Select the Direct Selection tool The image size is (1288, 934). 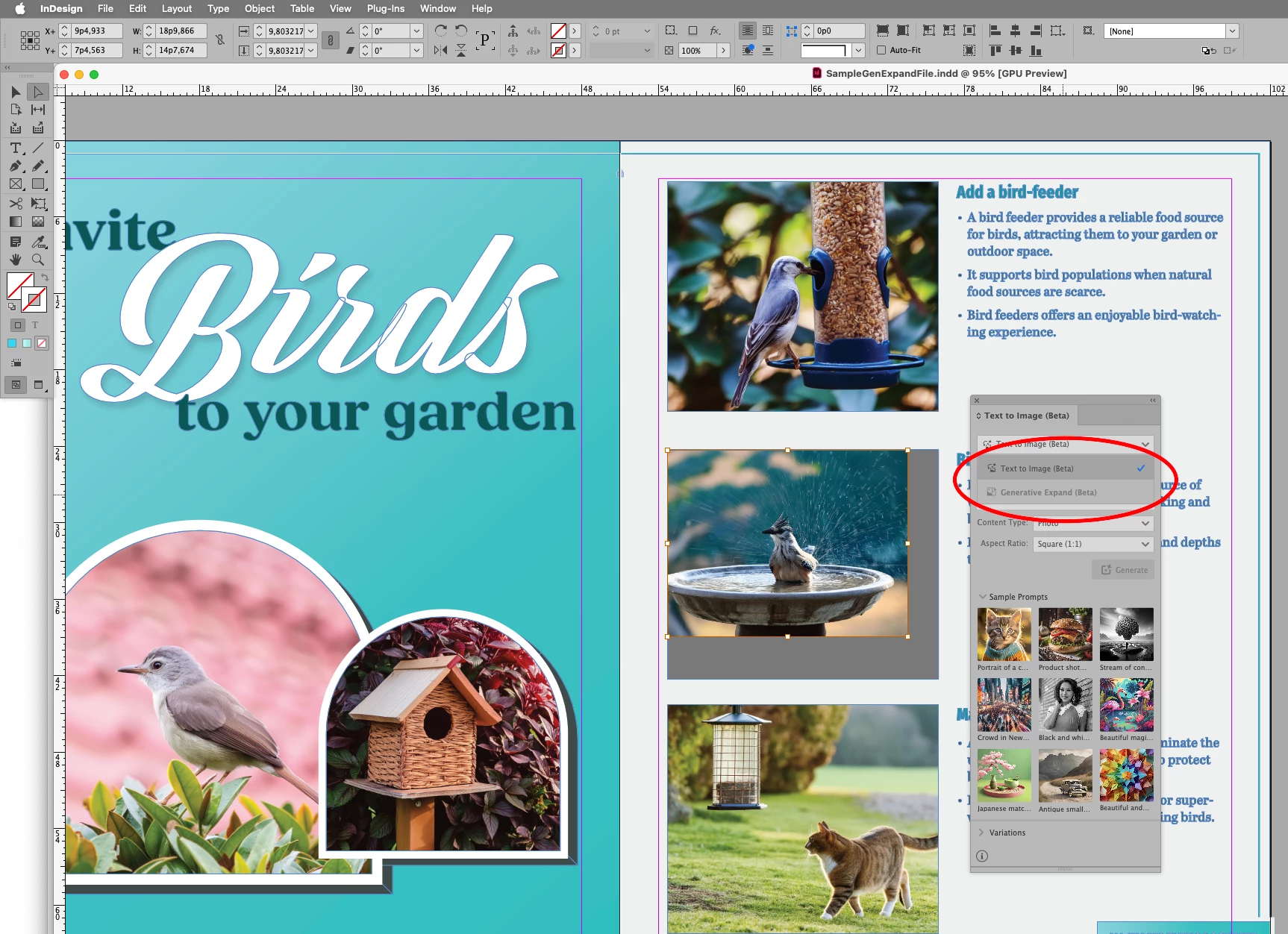pos(38,92)
